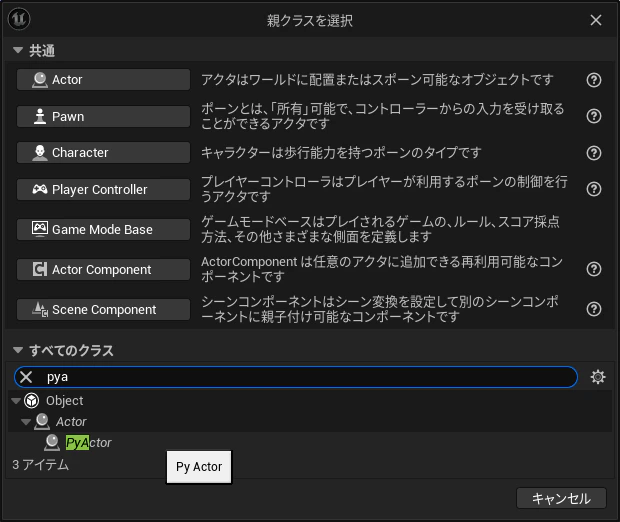Select Scene Component class button
Image resolution: width=620 pixels, height=522 pixels.
tap(103, 309)
